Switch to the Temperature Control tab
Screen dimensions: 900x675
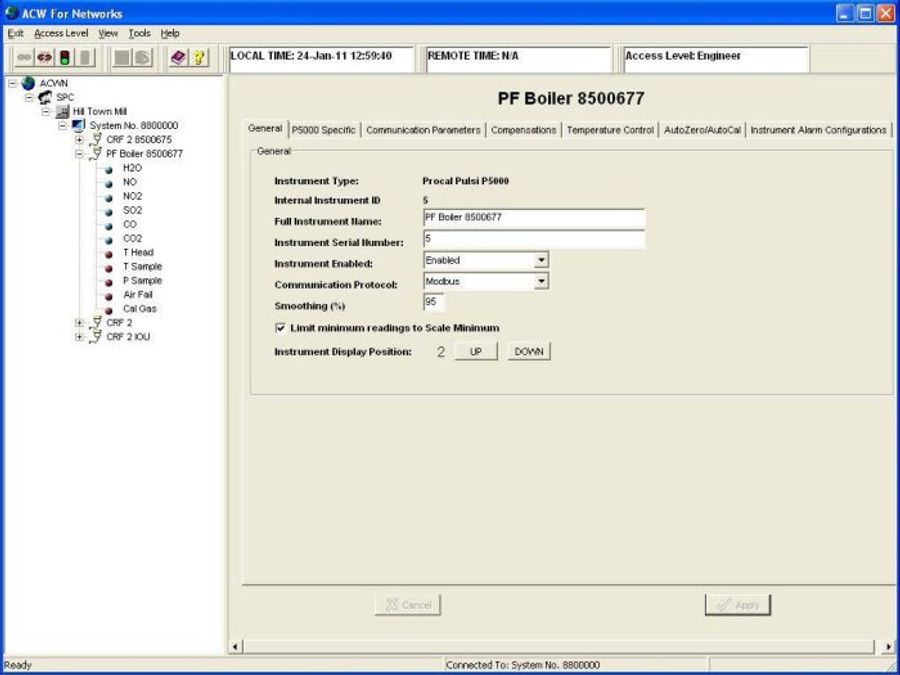click(611, 129)
